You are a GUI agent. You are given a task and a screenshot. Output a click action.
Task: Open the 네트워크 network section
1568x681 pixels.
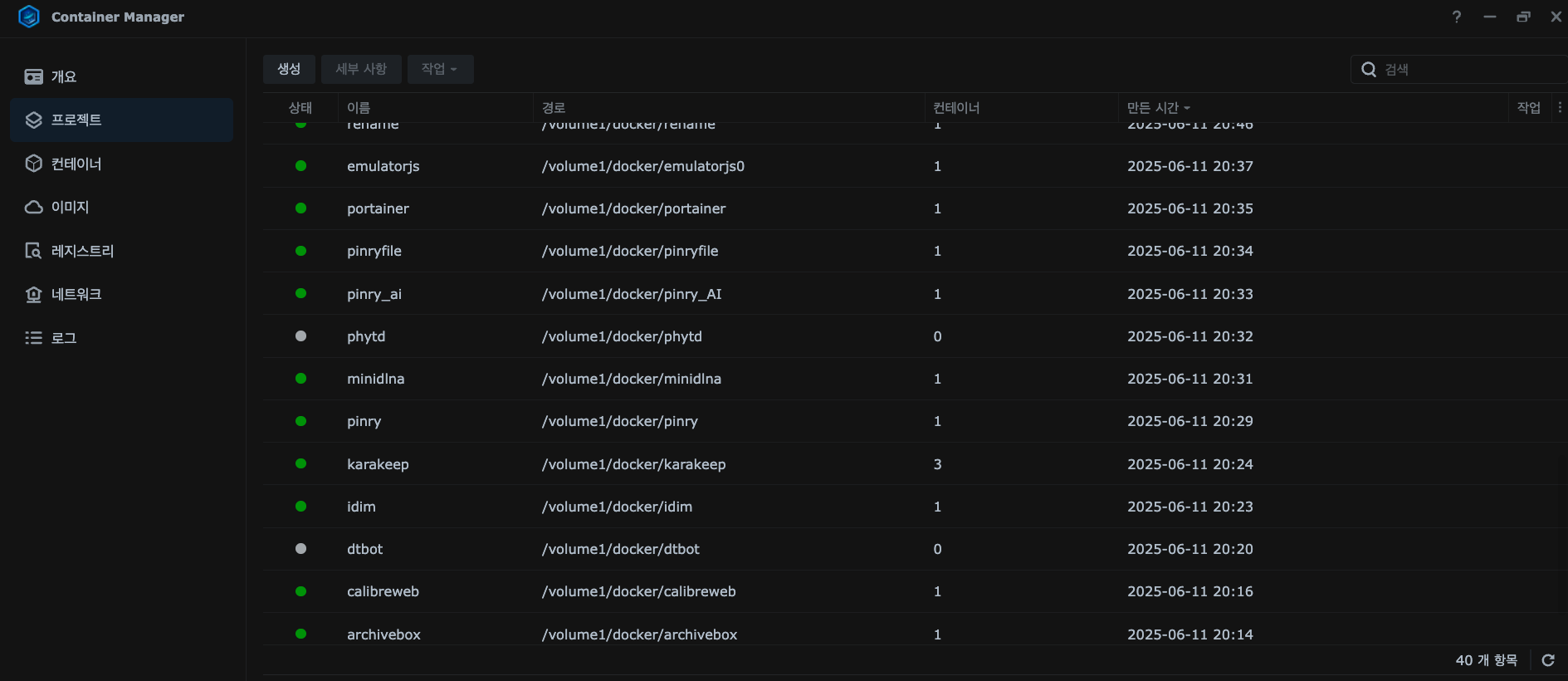(76, 295)
